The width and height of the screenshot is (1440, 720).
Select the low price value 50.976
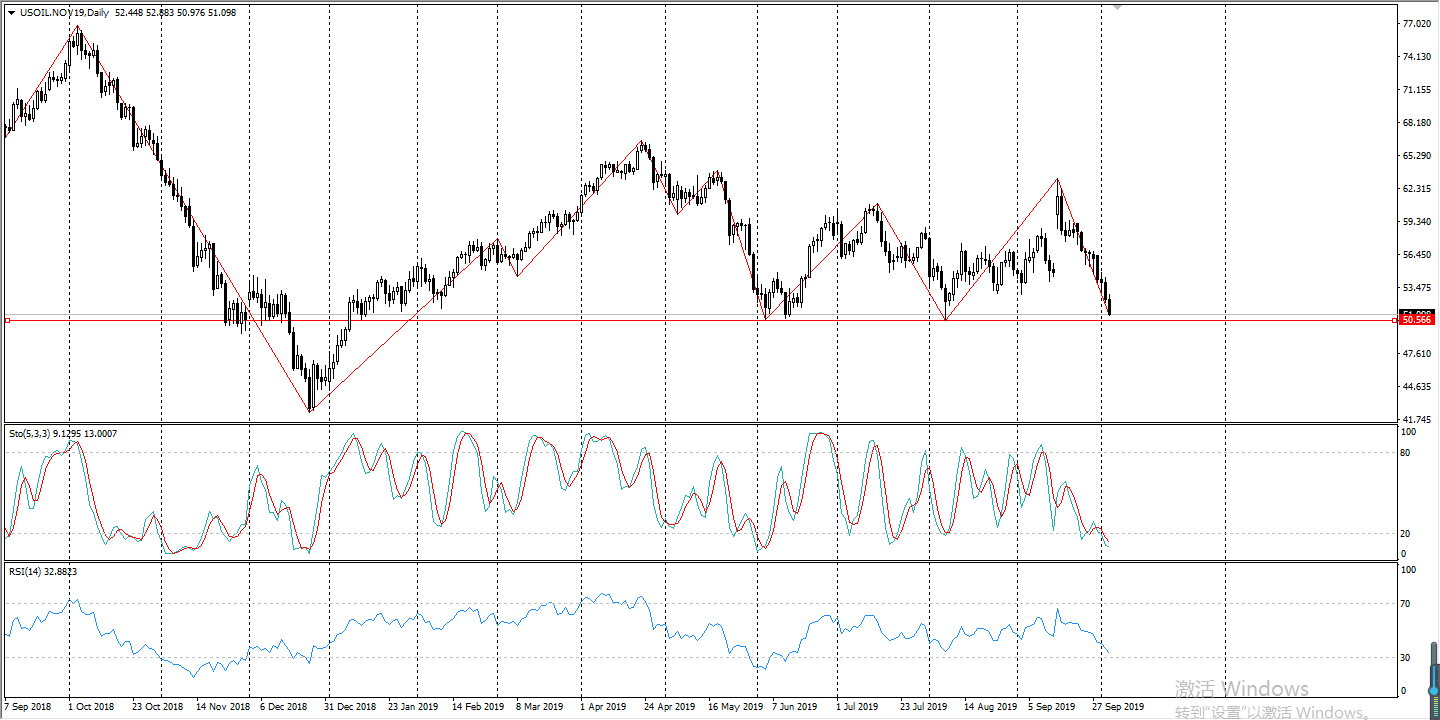coord(192,13)
